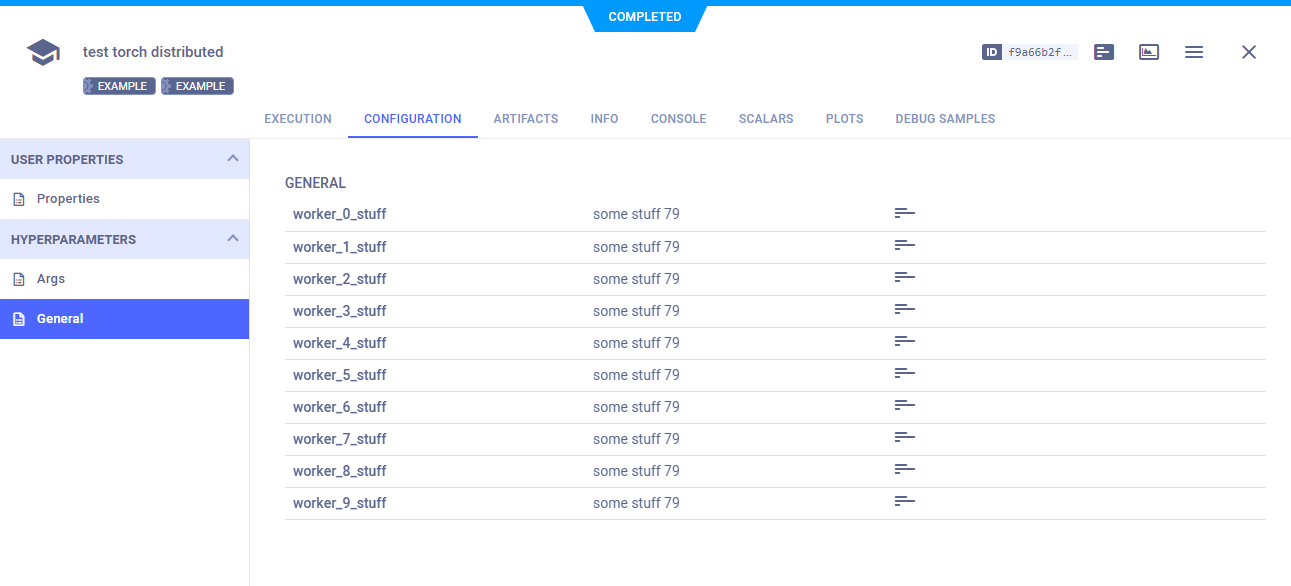Screen dimensions: 1291x586
Task: Select Properties under User Properties
Action: click(x=68, y=199)
